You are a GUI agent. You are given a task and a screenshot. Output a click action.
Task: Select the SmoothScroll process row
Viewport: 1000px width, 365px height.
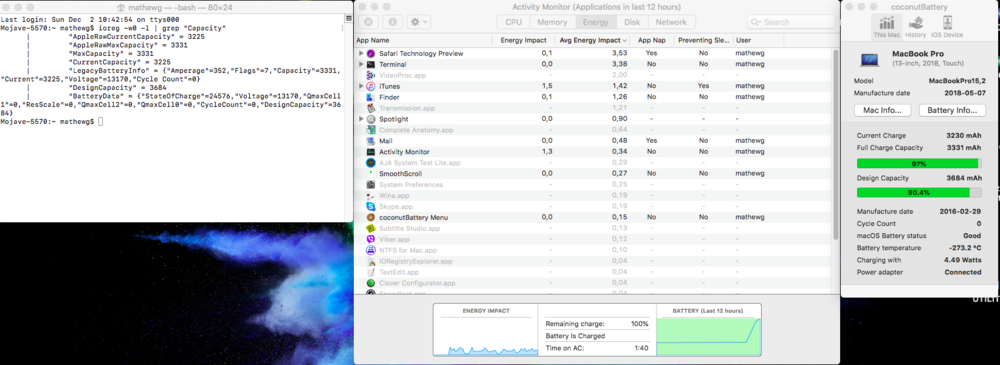click(592, 174)
